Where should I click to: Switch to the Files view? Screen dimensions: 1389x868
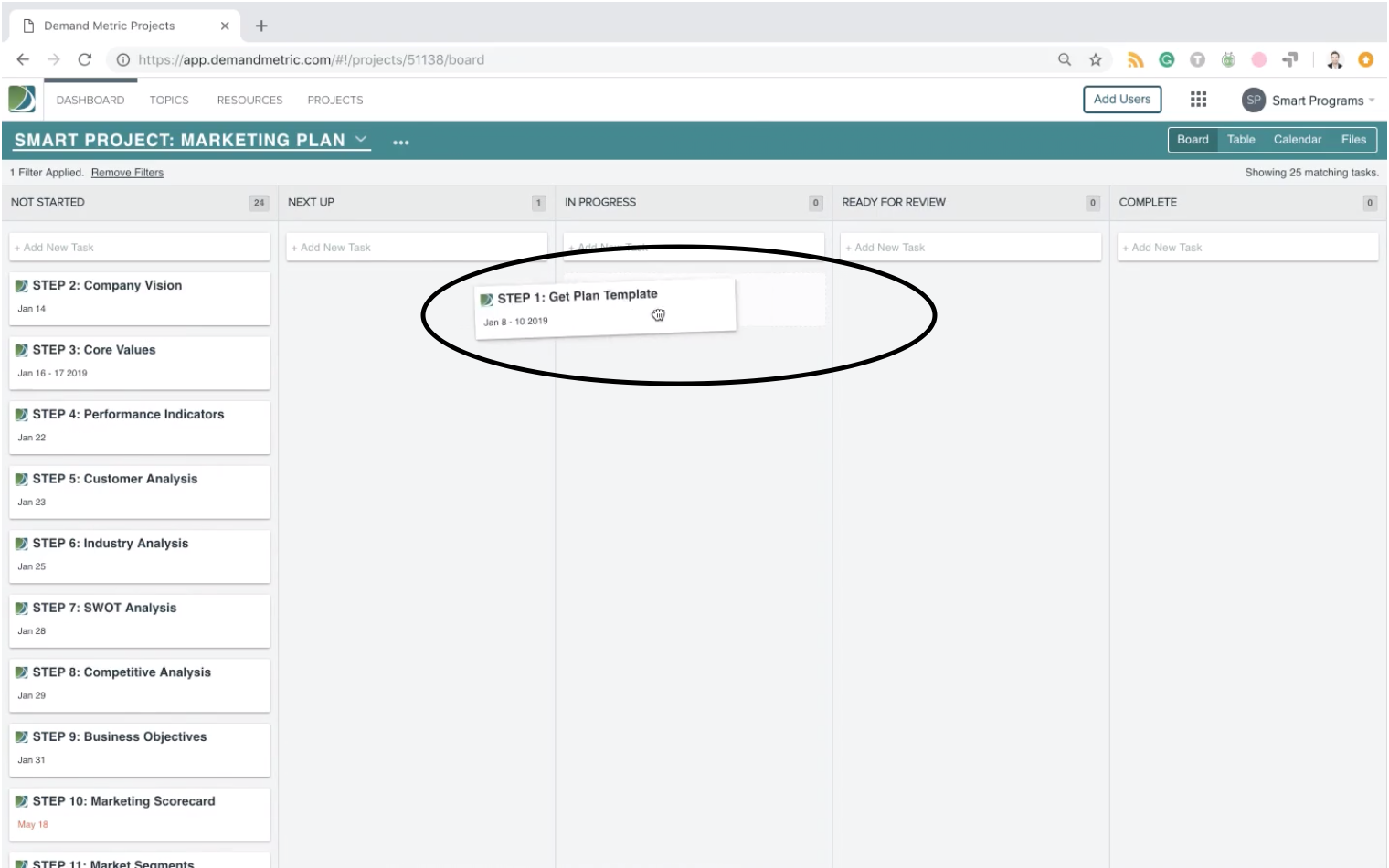click(x=1353, y=140)
